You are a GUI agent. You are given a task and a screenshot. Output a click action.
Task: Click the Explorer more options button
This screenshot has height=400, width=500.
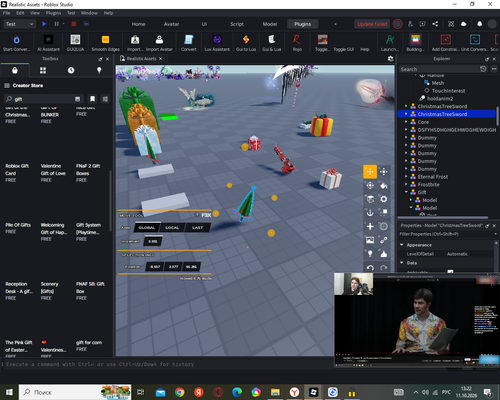click(x=494, y=69)
